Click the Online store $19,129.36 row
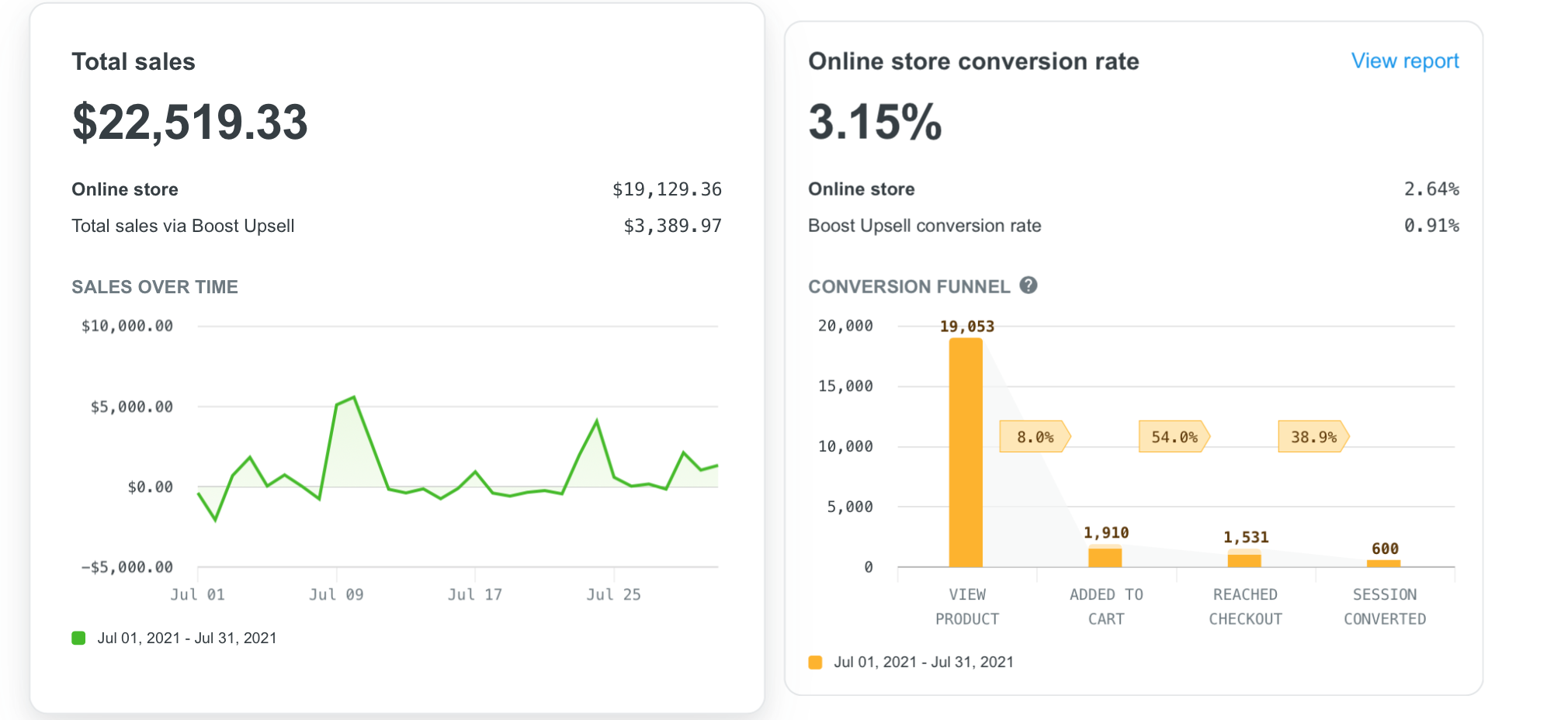This screenshot has width=1568, height=720. pyautogui.click(x=397, y=189)
